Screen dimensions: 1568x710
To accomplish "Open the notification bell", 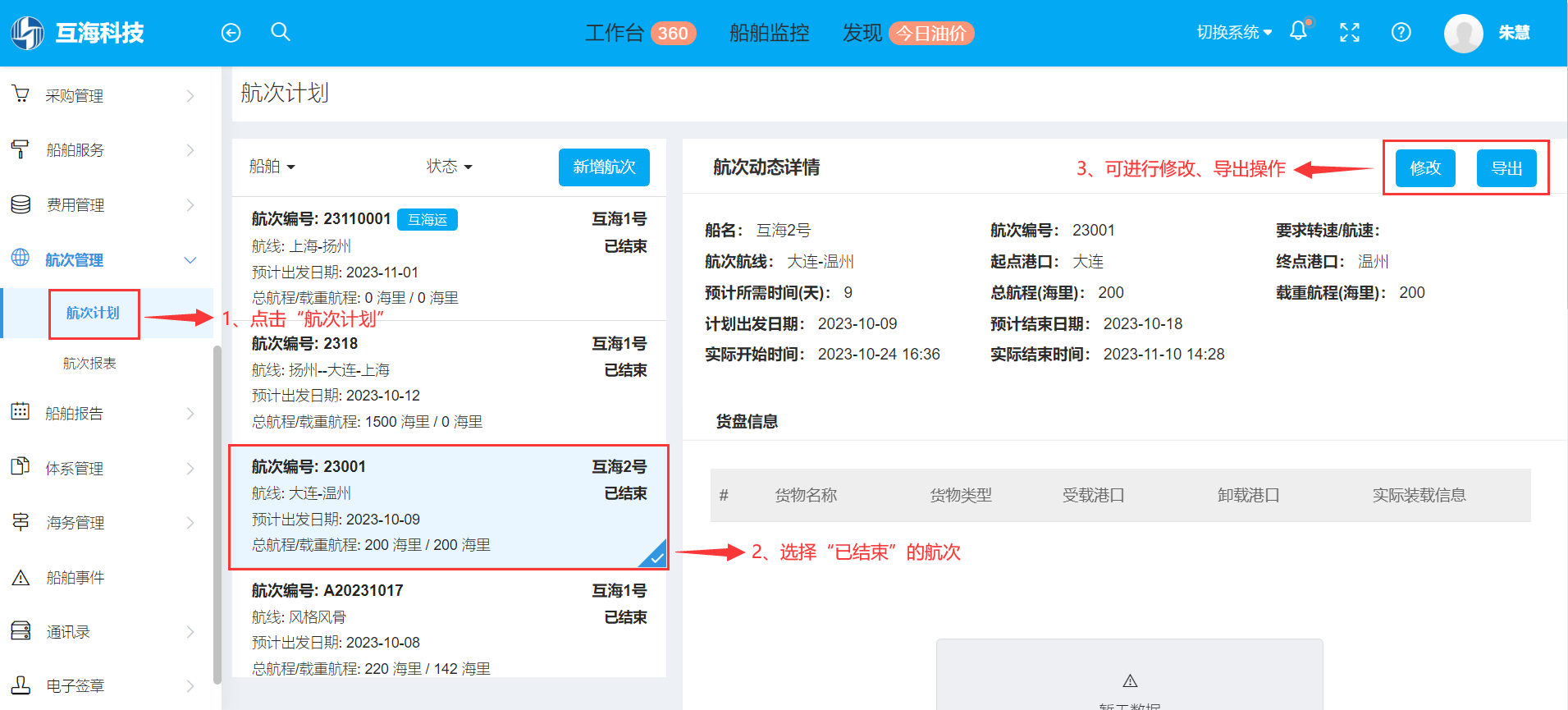I will (x=1299, y=31).
